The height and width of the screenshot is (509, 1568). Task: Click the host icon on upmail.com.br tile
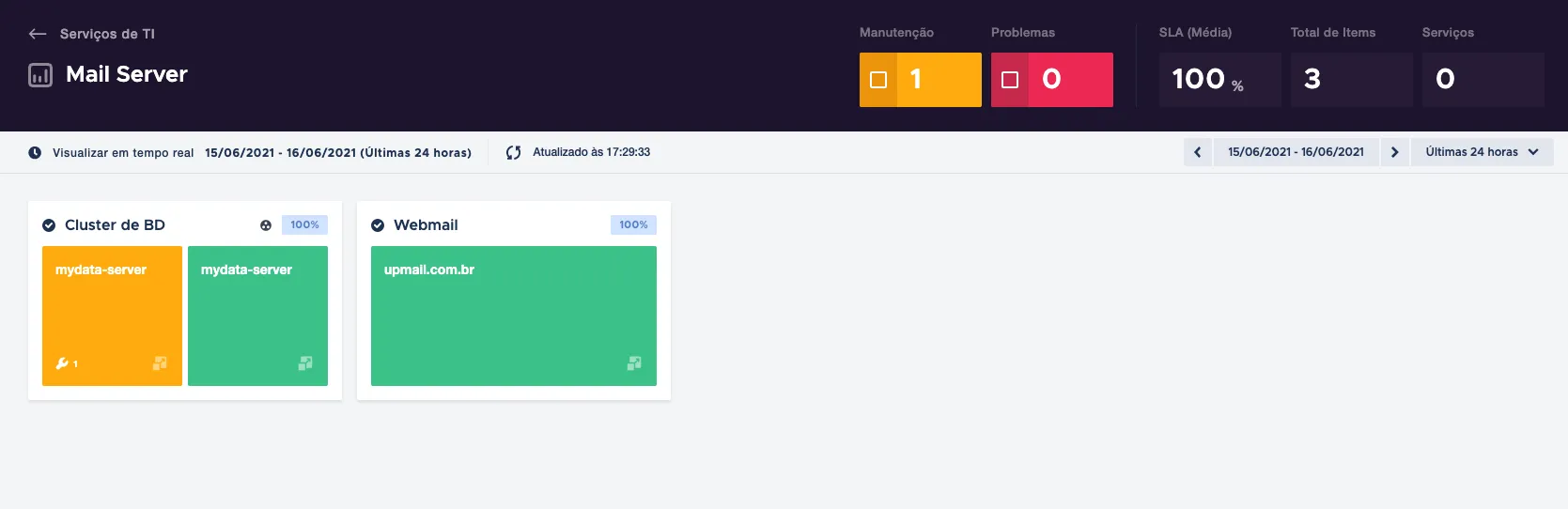tap(634, 363)
